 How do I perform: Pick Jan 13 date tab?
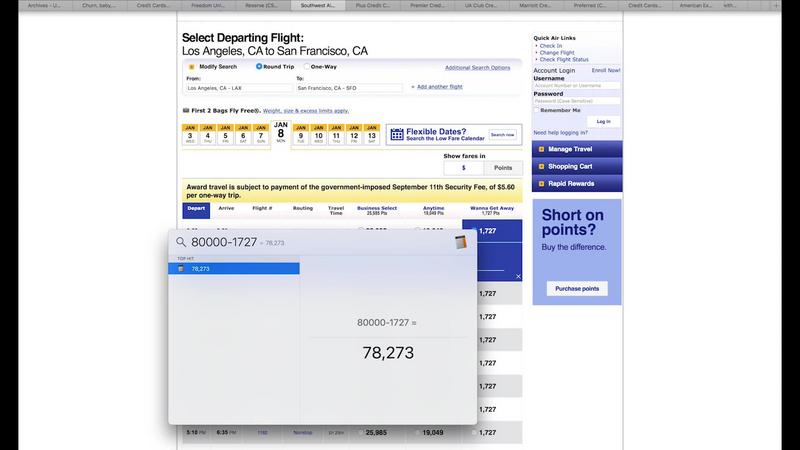tap(371, 134)
